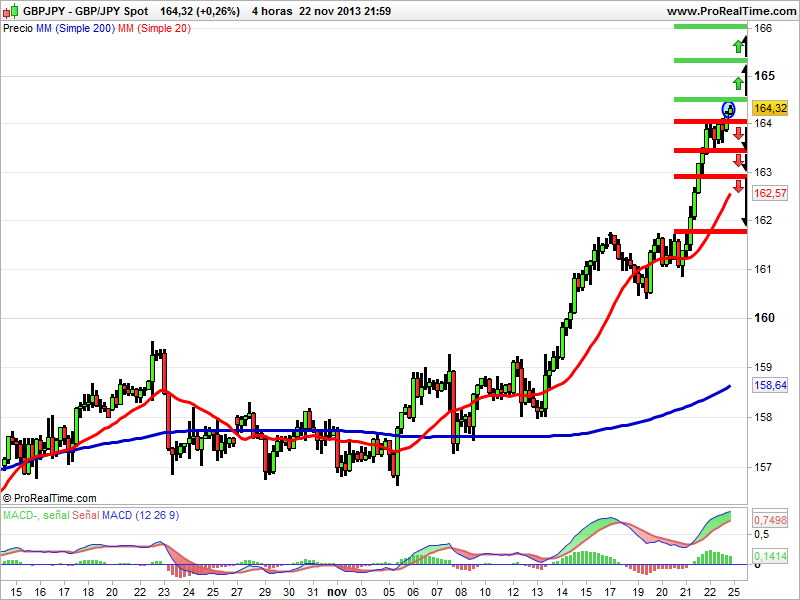Click the blue 158,64 price tag
Viewport: 800px width, 600px height.
pos(770,385)
